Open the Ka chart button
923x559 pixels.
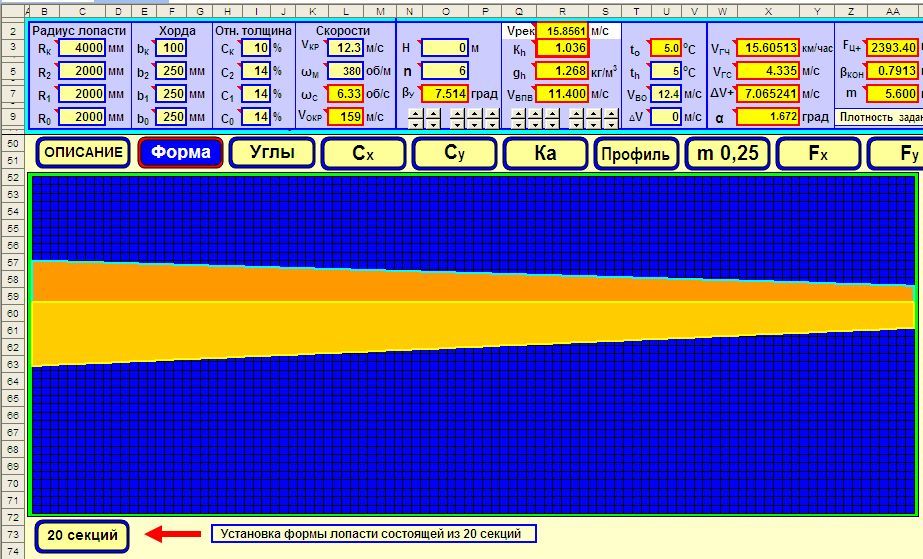pyautogui.click(x=545, y=153)
